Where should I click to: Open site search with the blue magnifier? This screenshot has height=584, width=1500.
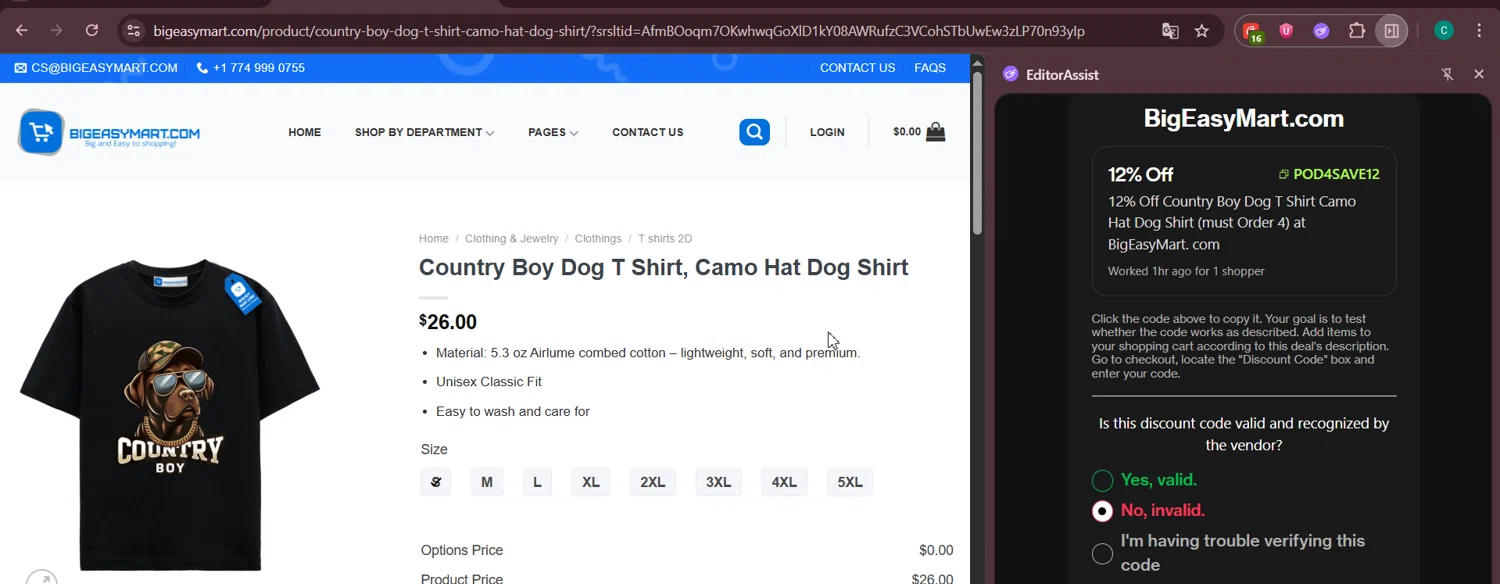tap(755, 131)
